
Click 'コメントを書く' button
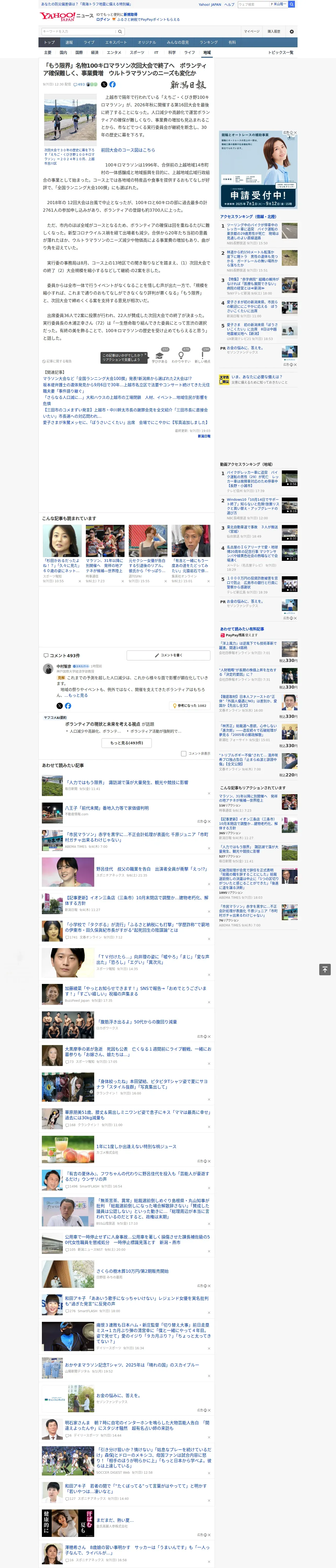click(x=168, y=656)
